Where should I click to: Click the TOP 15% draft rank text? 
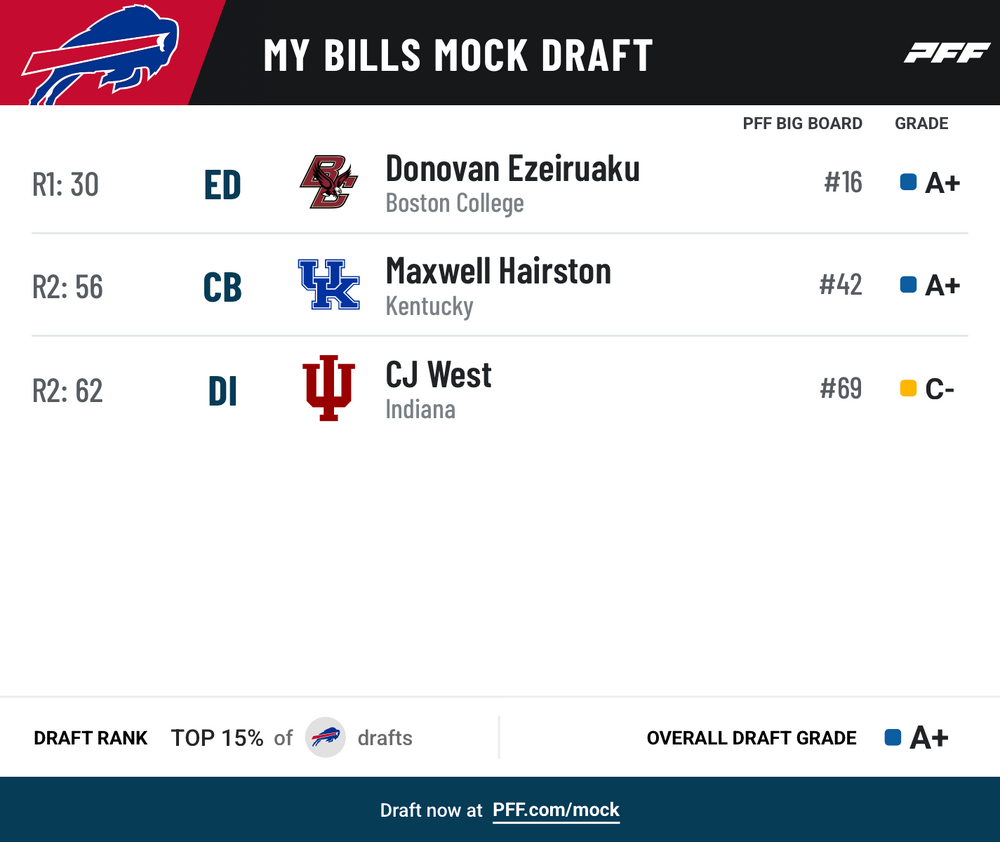(x=217, y=738)
